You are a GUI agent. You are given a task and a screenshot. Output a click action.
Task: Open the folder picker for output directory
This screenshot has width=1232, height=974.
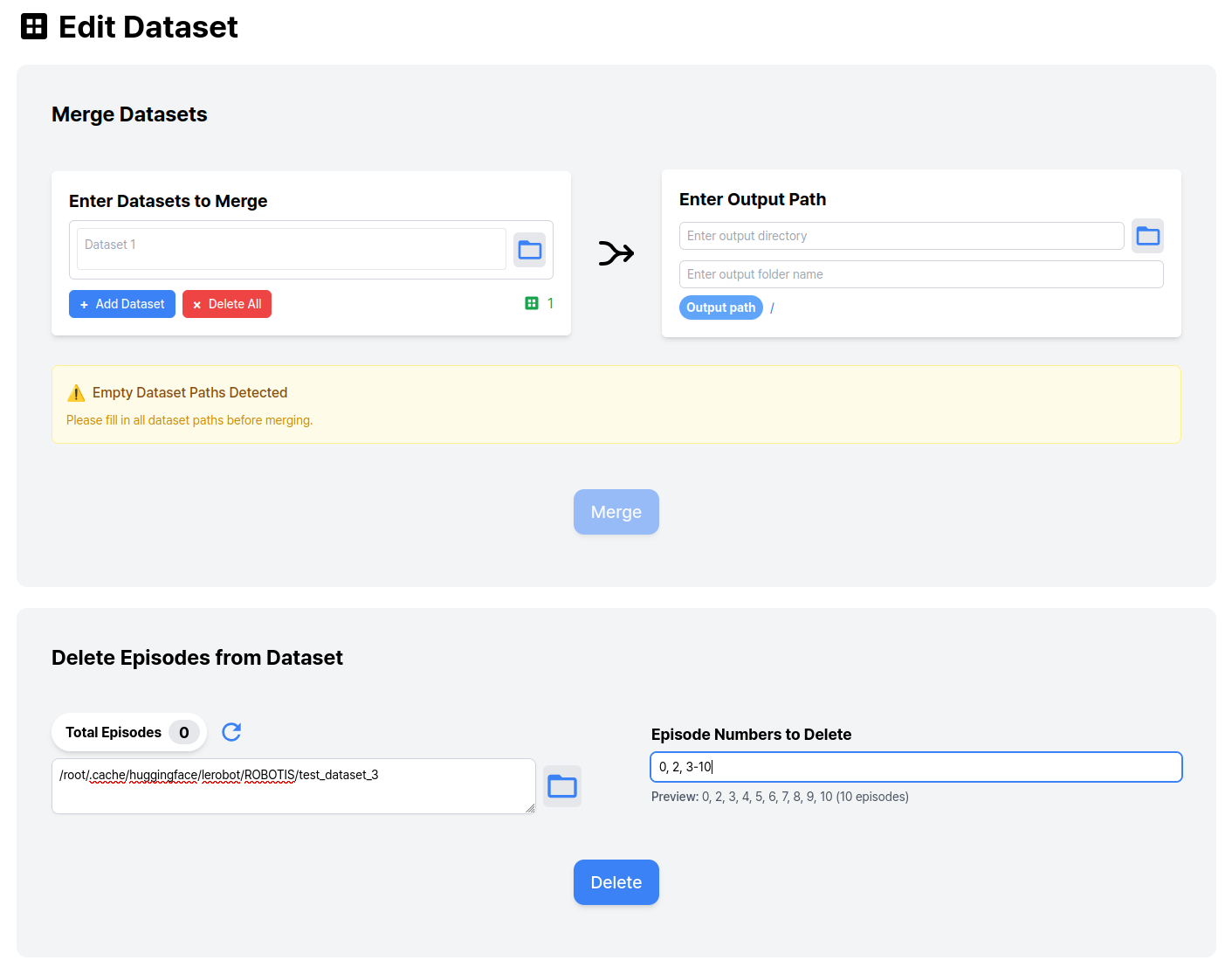click(1147, 235)
